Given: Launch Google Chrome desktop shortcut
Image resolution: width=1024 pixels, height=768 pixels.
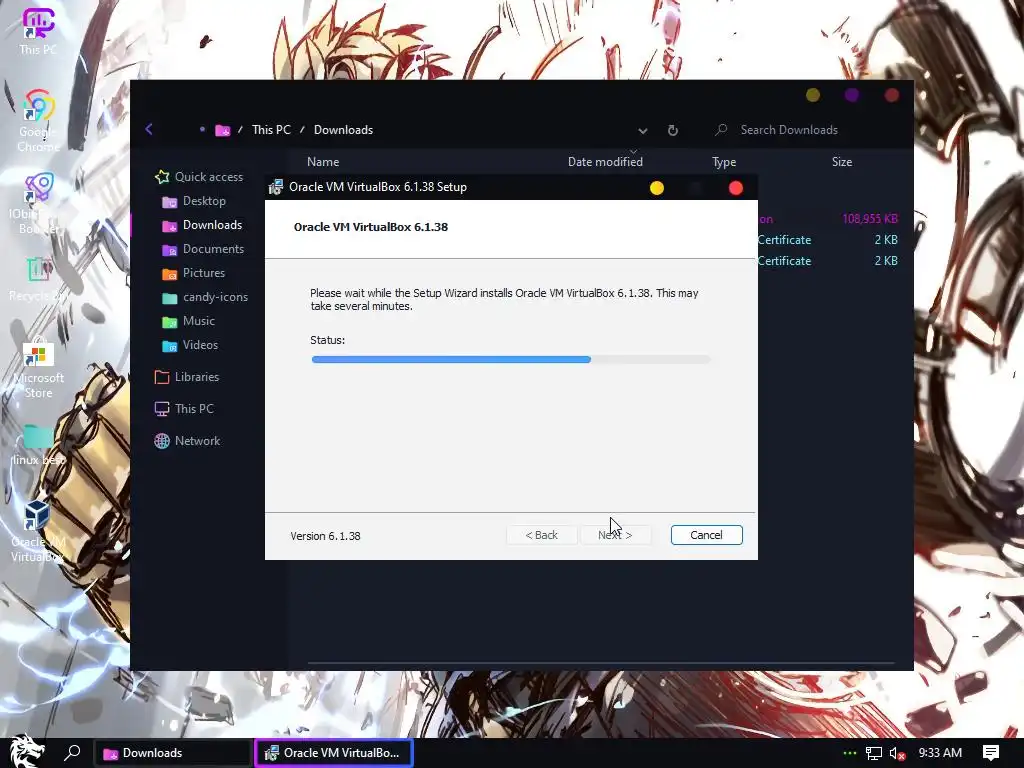Looking at the screenshot, I should point(38,121).
